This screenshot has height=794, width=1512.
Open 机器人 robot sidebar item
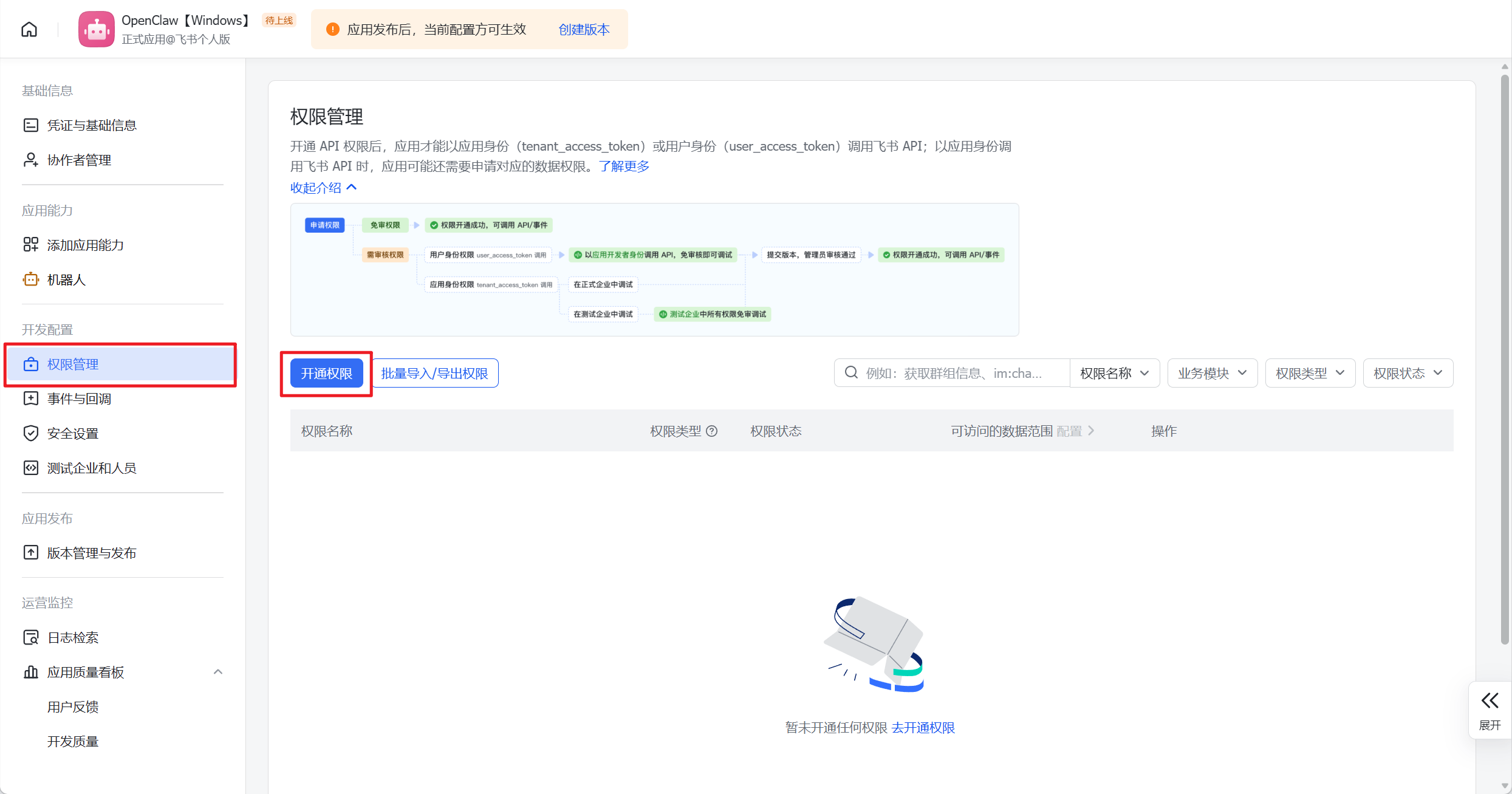[66, 279]
